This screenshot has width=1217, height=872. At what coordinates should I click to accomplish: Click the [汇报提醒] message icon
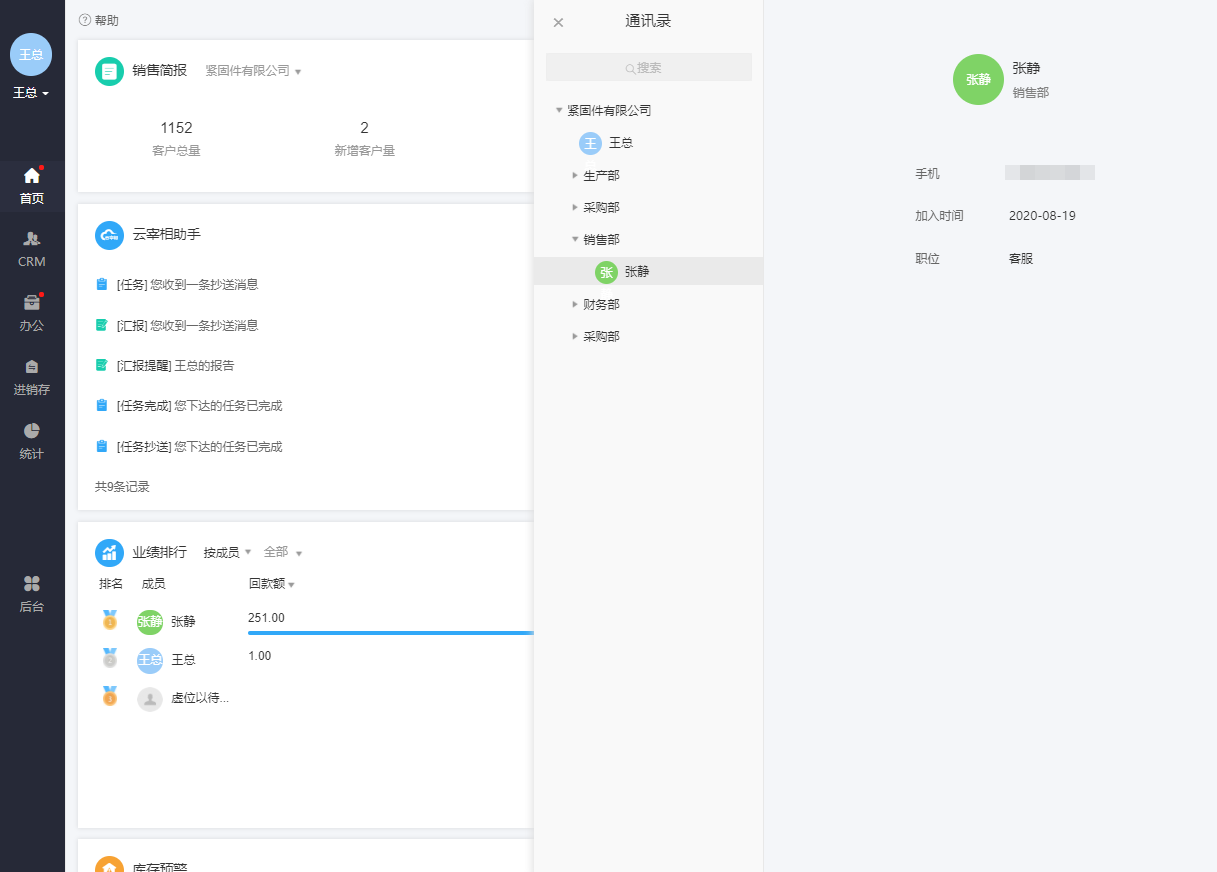[101, 366]
